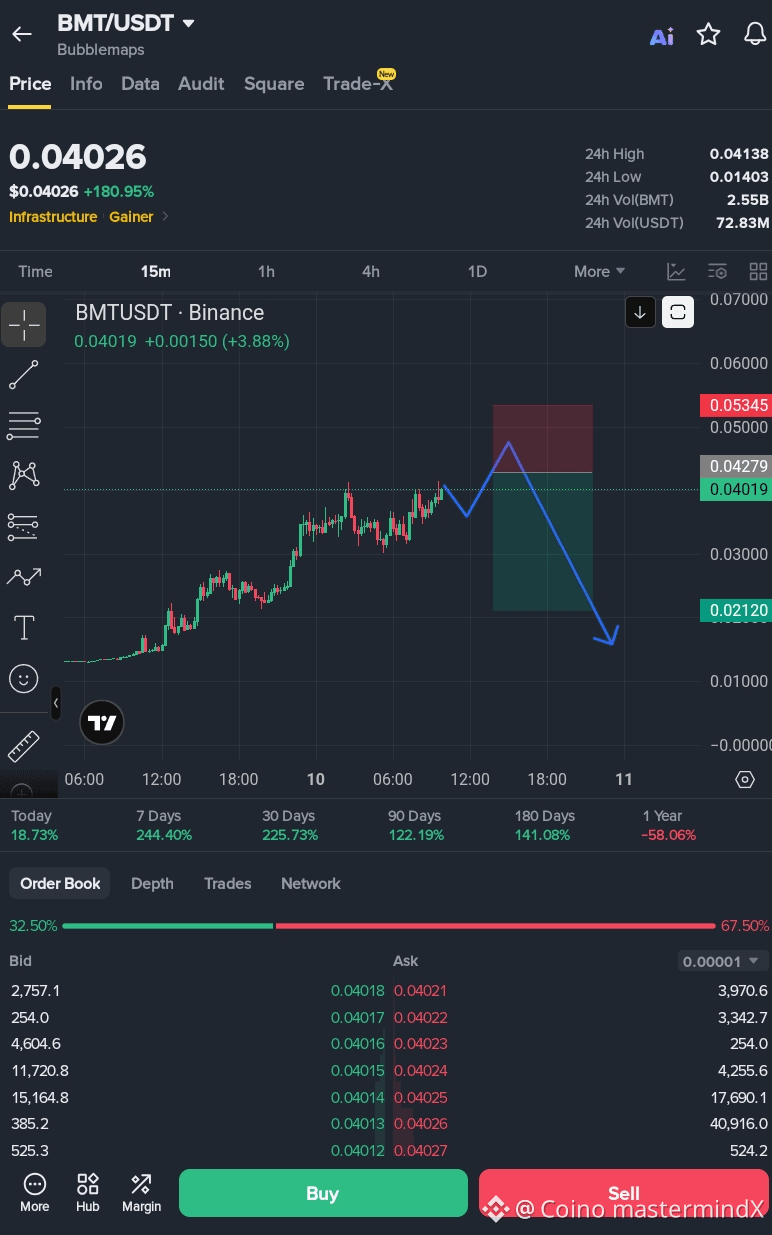Select the trend line drawing tool
Screen dimensions: 772x1235
tap(23, 375)
